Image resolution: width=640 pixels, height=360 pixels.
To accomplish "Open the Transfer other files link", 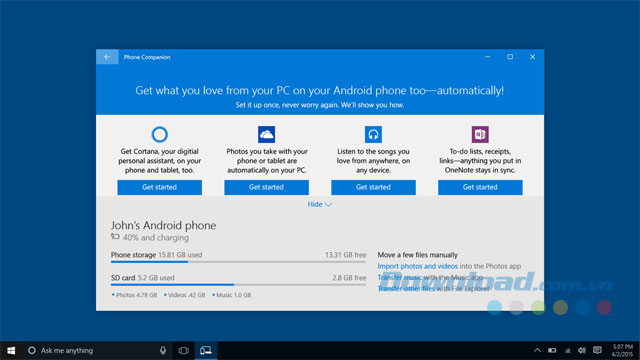I will pyautogui.click(x=406, y=289).
